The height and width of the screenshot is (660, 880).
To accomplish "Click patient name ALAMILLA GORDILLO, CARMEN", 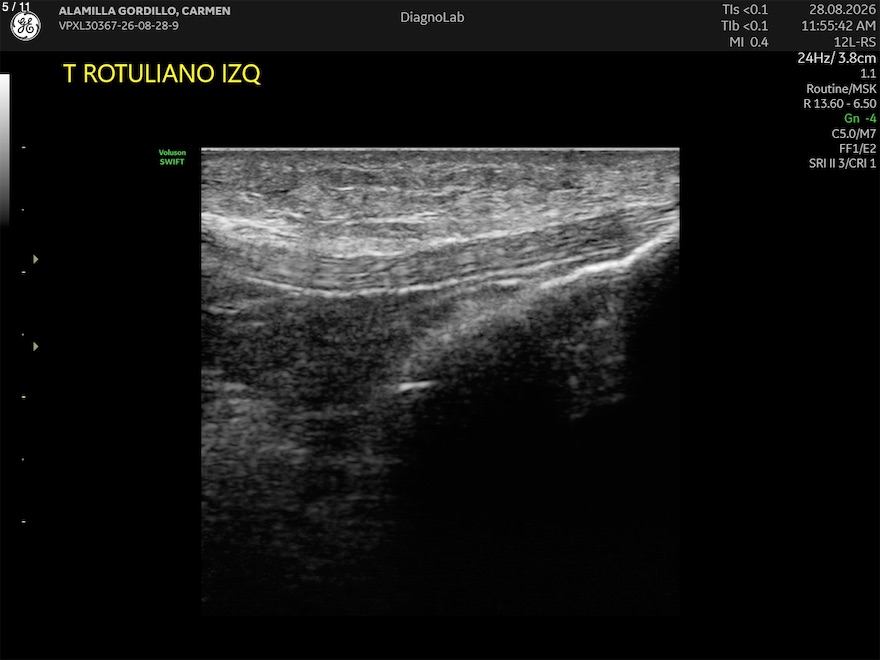I will click(144, 11).
